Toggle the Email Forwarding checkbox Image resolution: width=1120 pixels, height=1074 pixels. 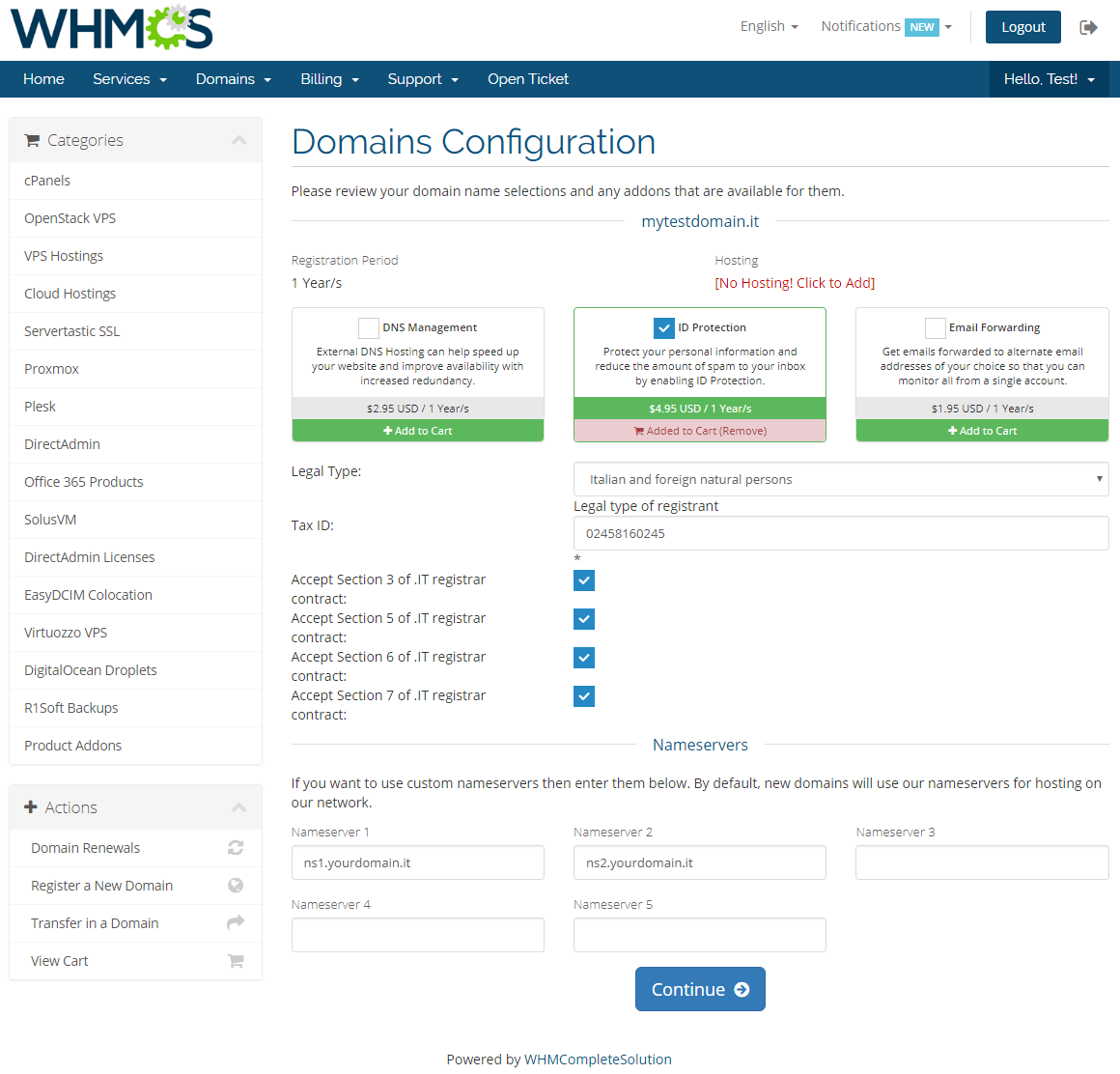coord(935,328)
